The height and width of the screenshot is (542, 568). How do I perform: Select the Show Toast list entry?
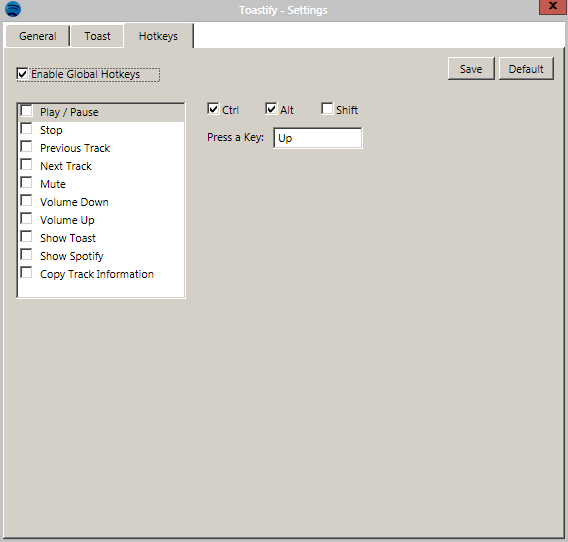pos(101,238)
